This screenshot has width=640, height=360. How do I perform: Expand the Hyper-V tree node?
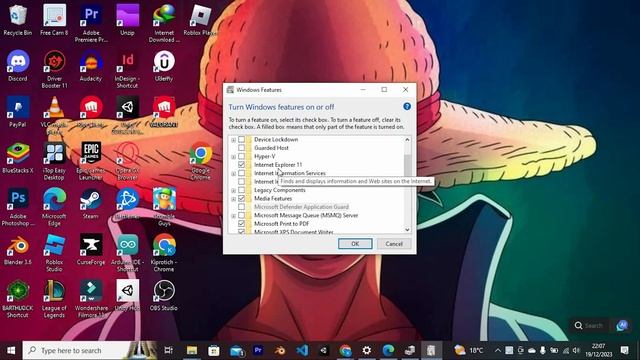[233, 157]
